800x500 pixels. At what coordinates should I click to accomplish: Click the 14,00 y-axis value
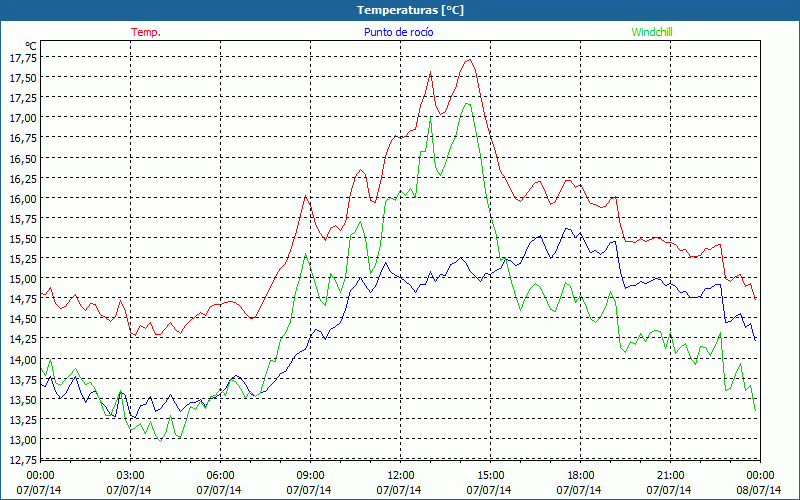[23, 359]
